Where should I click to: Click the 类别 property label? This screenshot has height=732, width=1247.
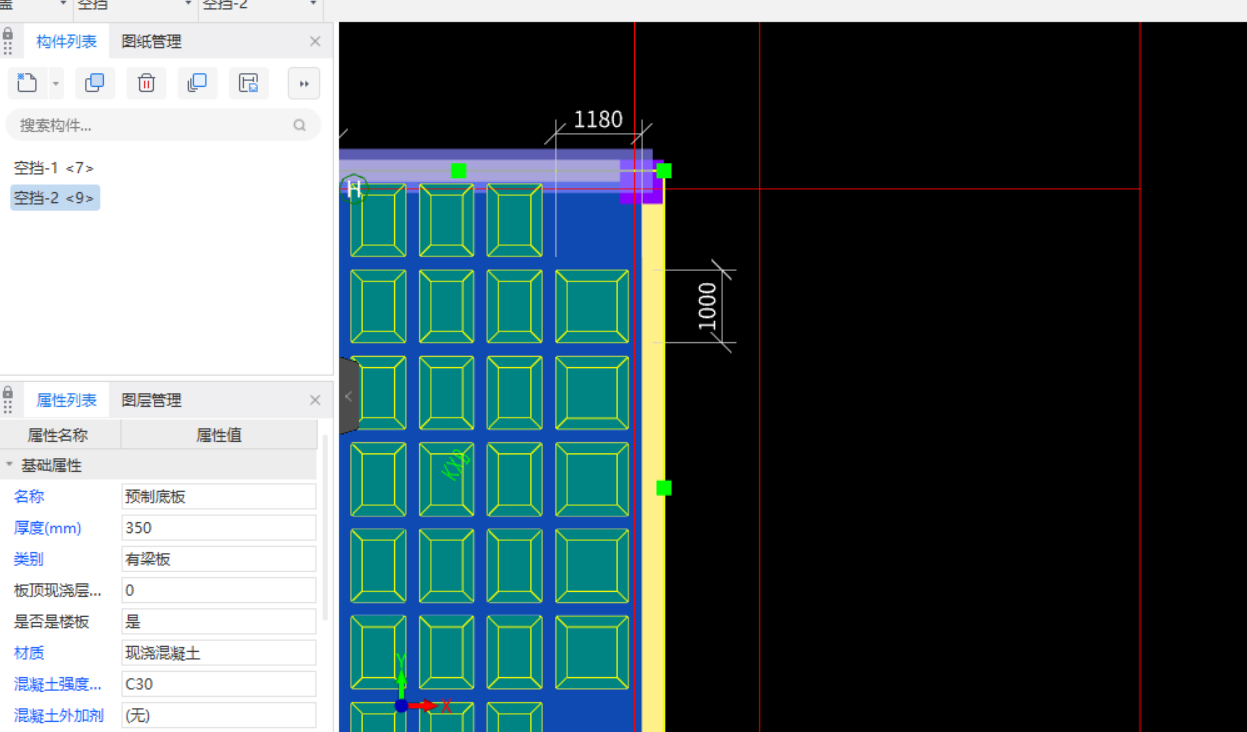(29, 559)
